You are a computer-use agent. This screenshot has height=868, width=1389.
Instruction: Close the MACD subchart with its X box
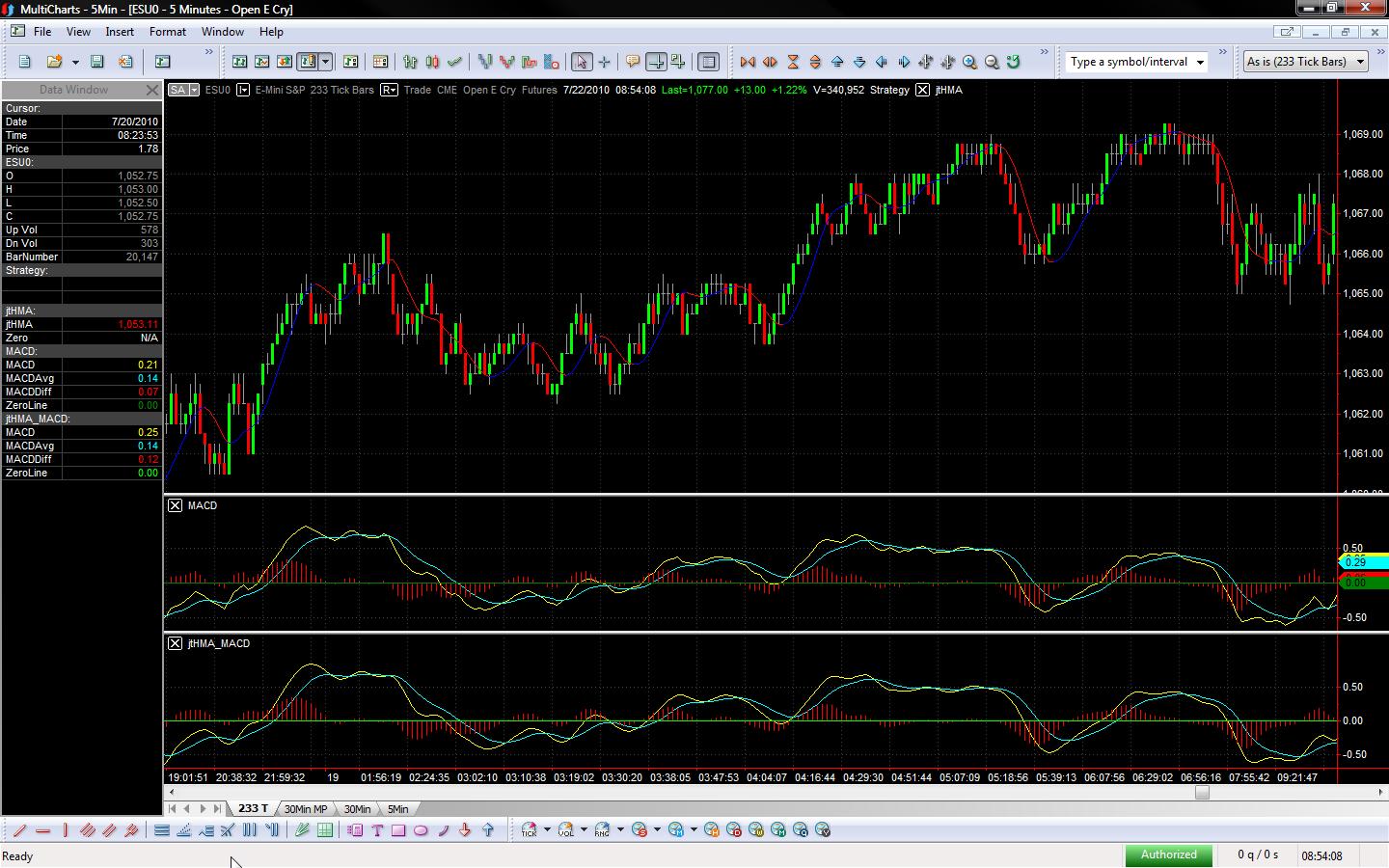click(175, 505)
